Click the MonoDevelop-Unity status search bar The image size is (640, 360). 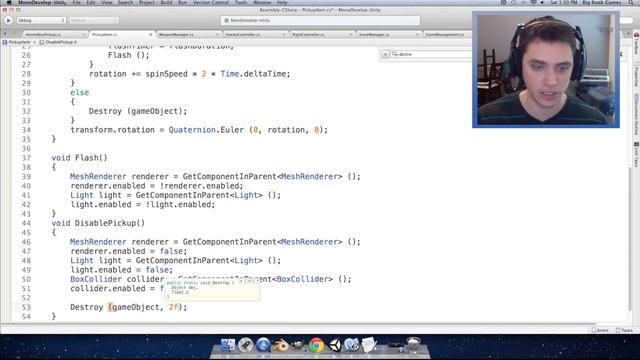(x=320, y=20)
